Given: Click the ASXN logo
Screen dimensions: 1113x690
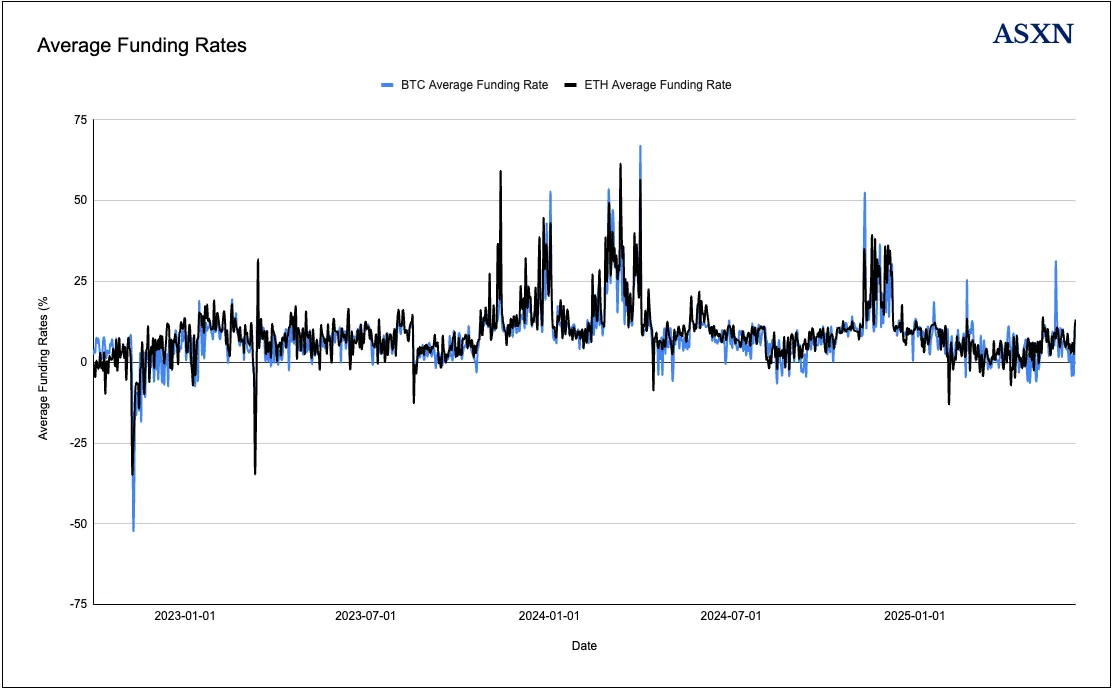Looking at the screenshot, I should (1033, 34).
